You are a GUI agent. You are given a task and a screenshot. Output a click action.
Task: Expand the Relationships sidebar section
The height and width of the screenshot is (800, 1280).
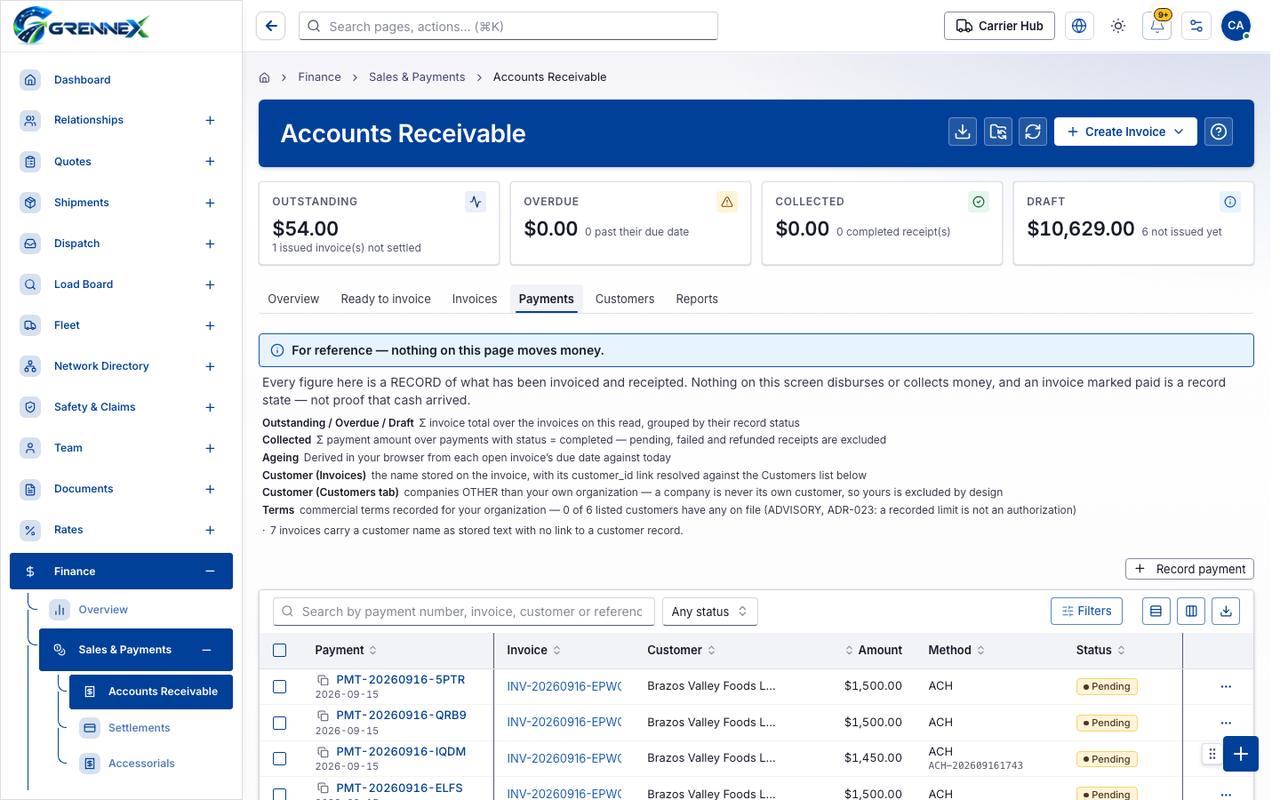(210, 120)
